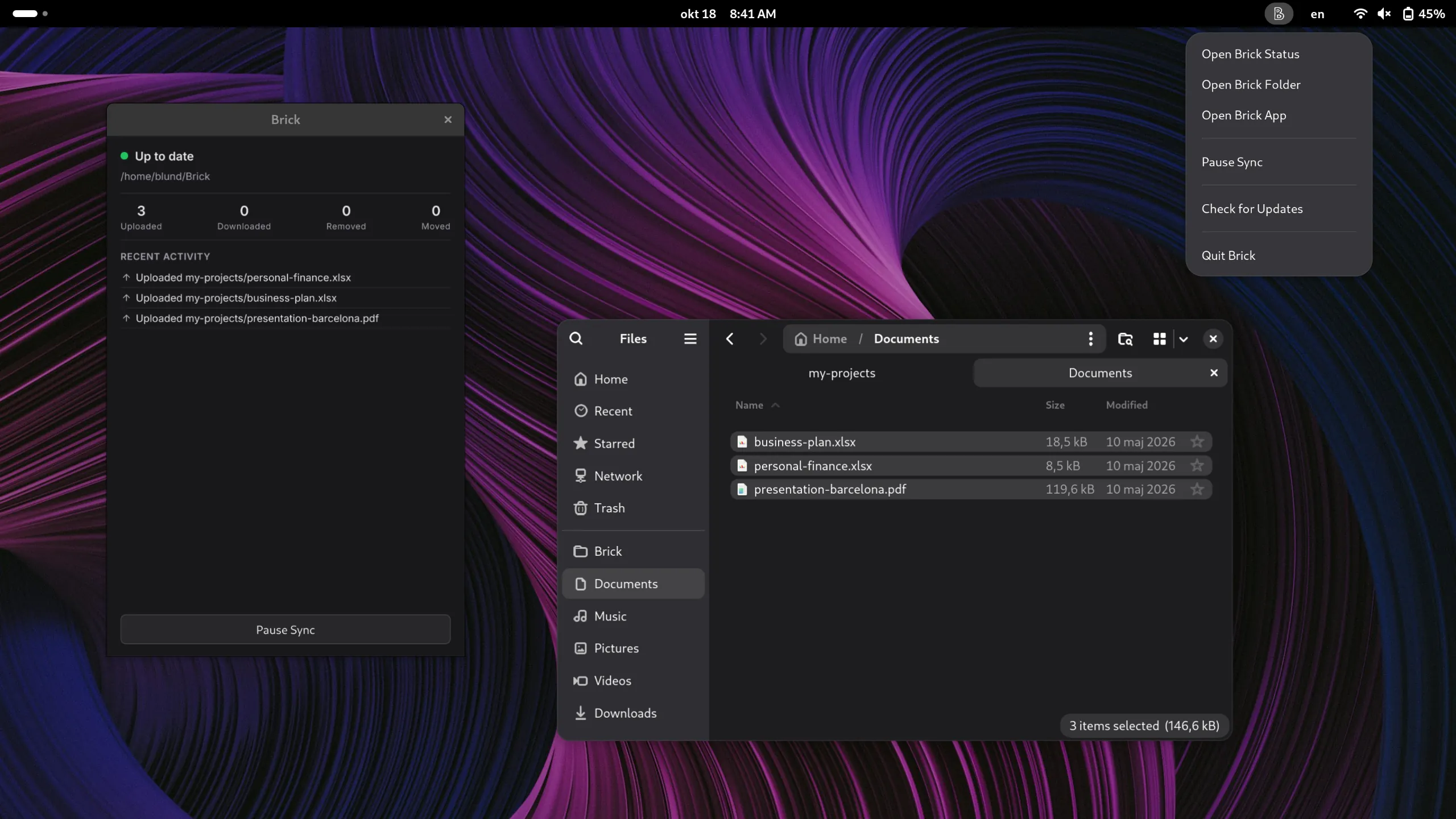1456x819 pixels.
Task: Click uploaded presentation-barcelona.pdf activity entry
Action: [x=286, y=318]
